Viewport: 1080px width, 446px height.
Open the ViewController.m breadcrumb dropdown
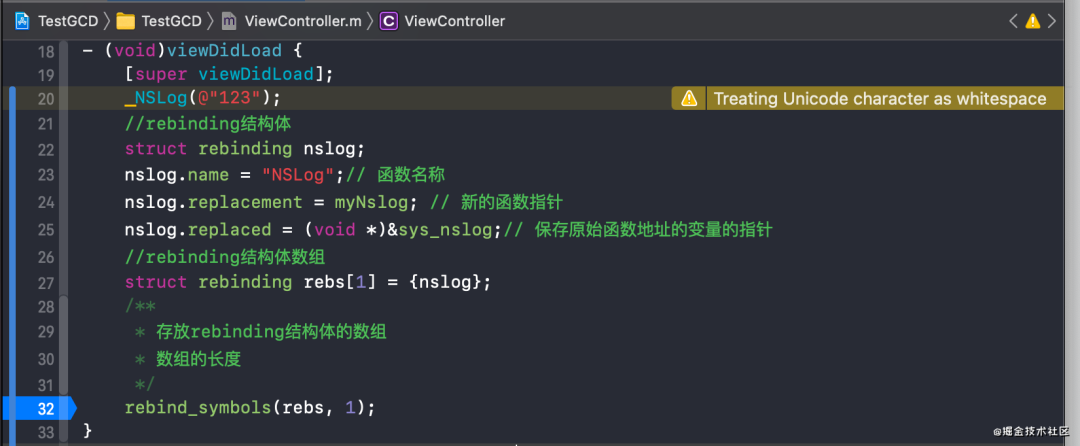coord(303,20)
